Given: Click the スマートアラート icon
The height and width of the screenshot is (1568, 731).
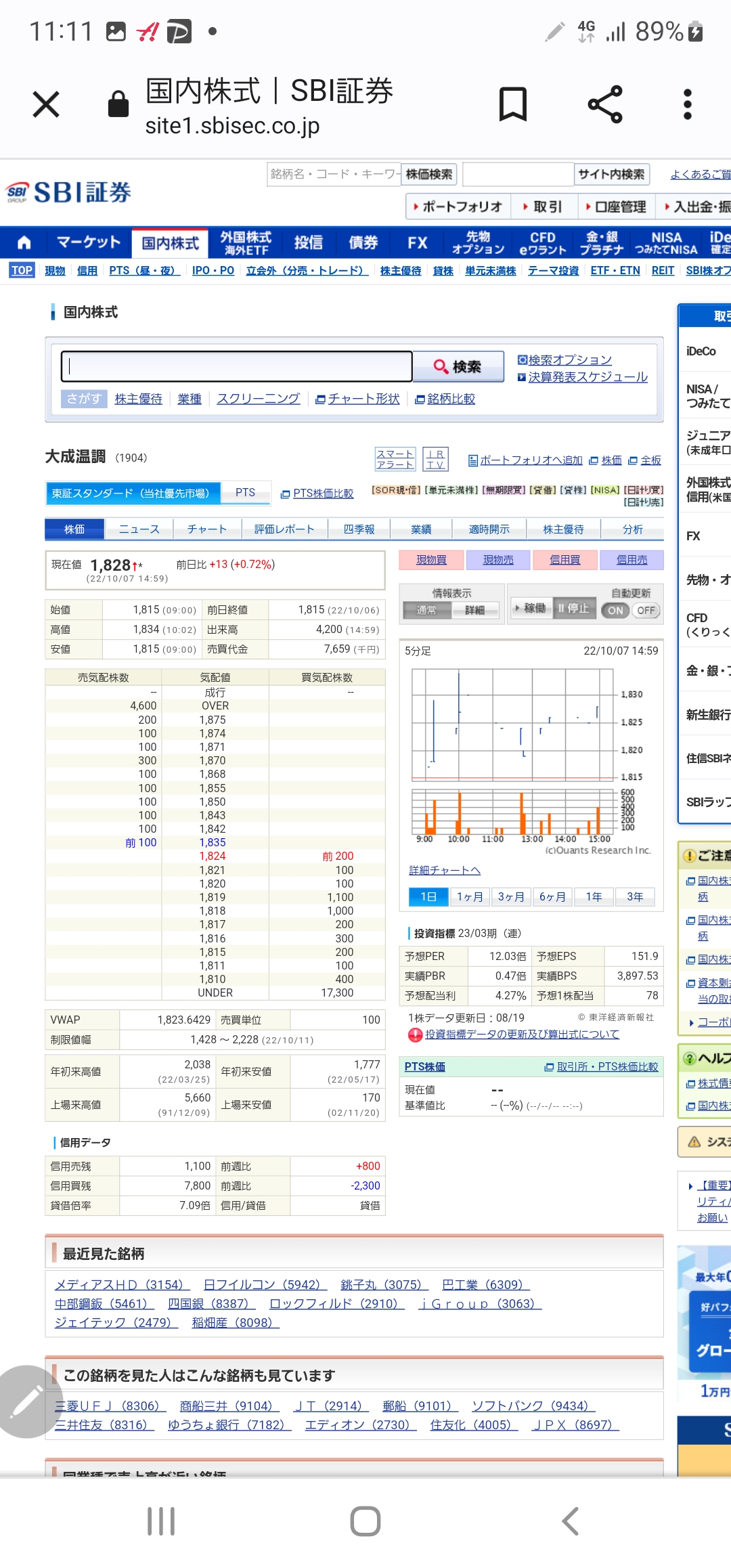Looking at the screenshot, I should 395,459.
